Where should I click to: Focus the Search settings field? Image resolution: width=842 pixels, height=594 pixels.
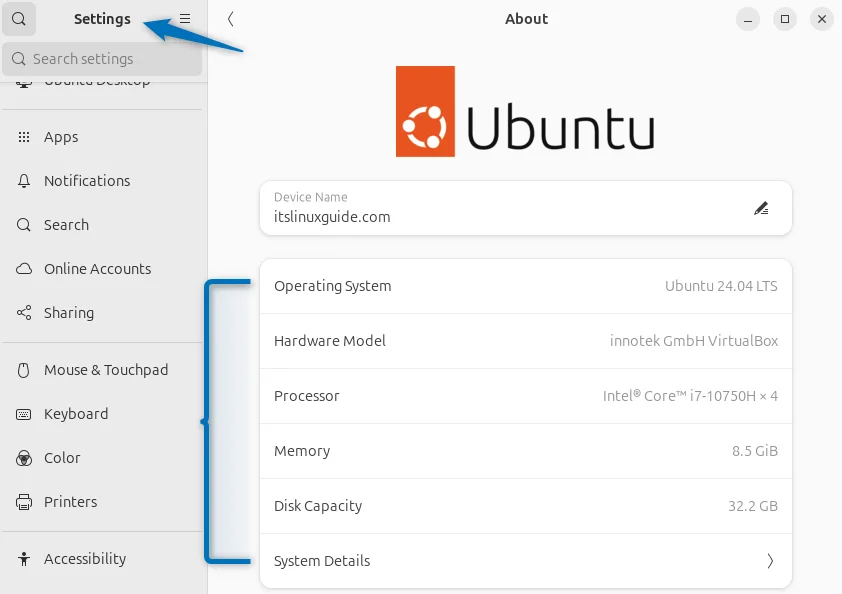coord(102,59)
